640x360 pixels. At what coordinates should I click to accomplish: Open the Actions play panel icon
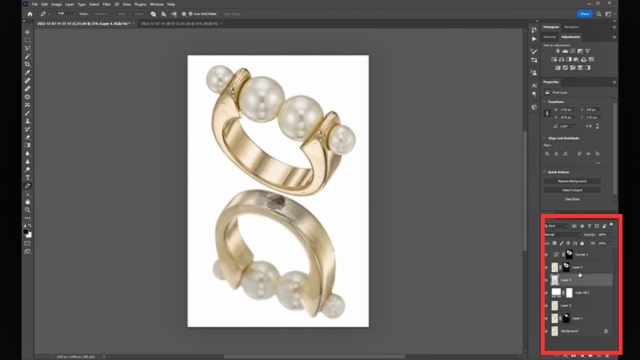(x=534, y=39)
